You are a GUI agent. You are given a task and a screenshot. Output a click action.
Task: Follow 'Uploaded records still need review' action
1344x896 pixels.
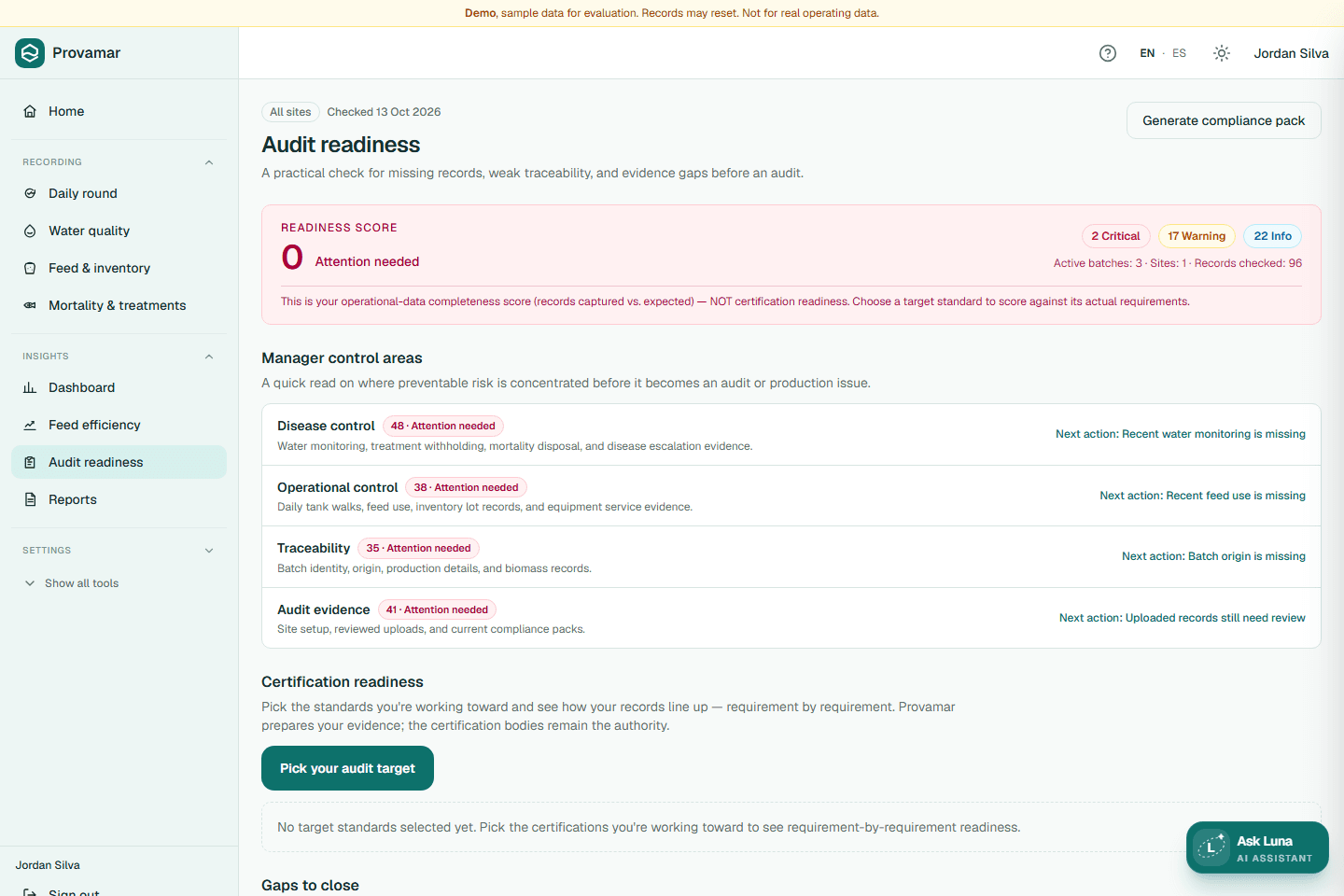1183,618
